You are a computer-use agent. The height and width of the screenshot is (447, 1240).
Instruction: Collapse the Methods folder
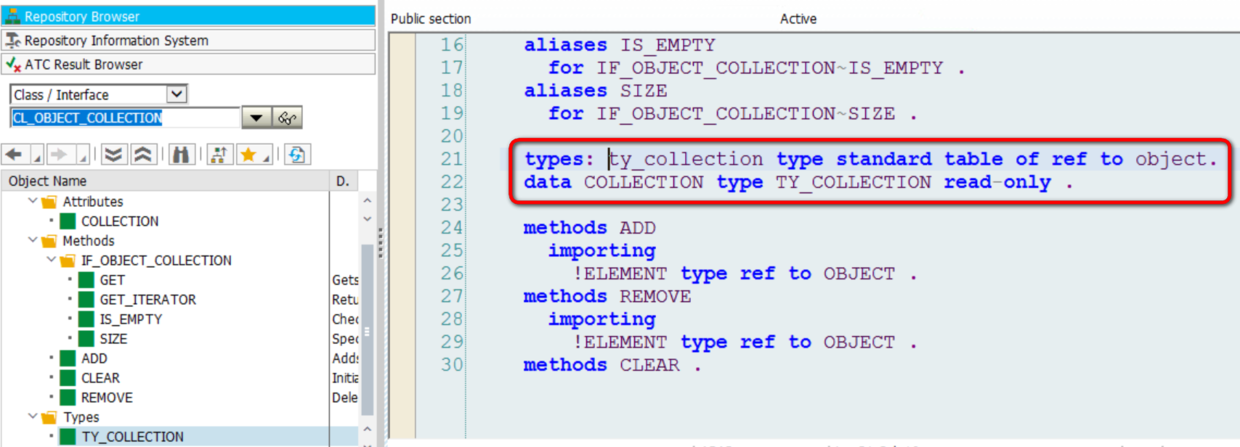[33, 241]
